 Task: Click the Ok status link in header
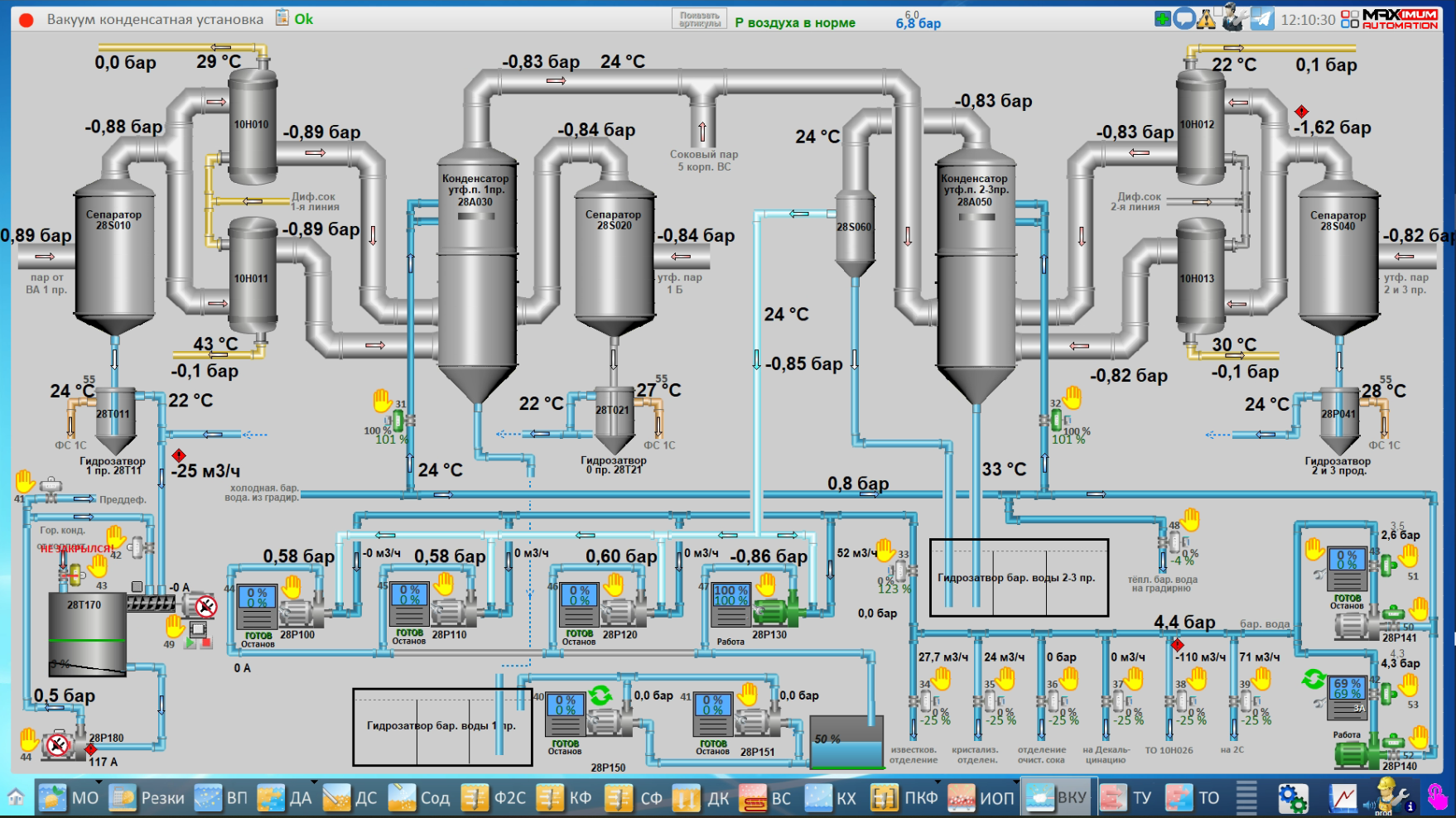(x=304, y=19)
